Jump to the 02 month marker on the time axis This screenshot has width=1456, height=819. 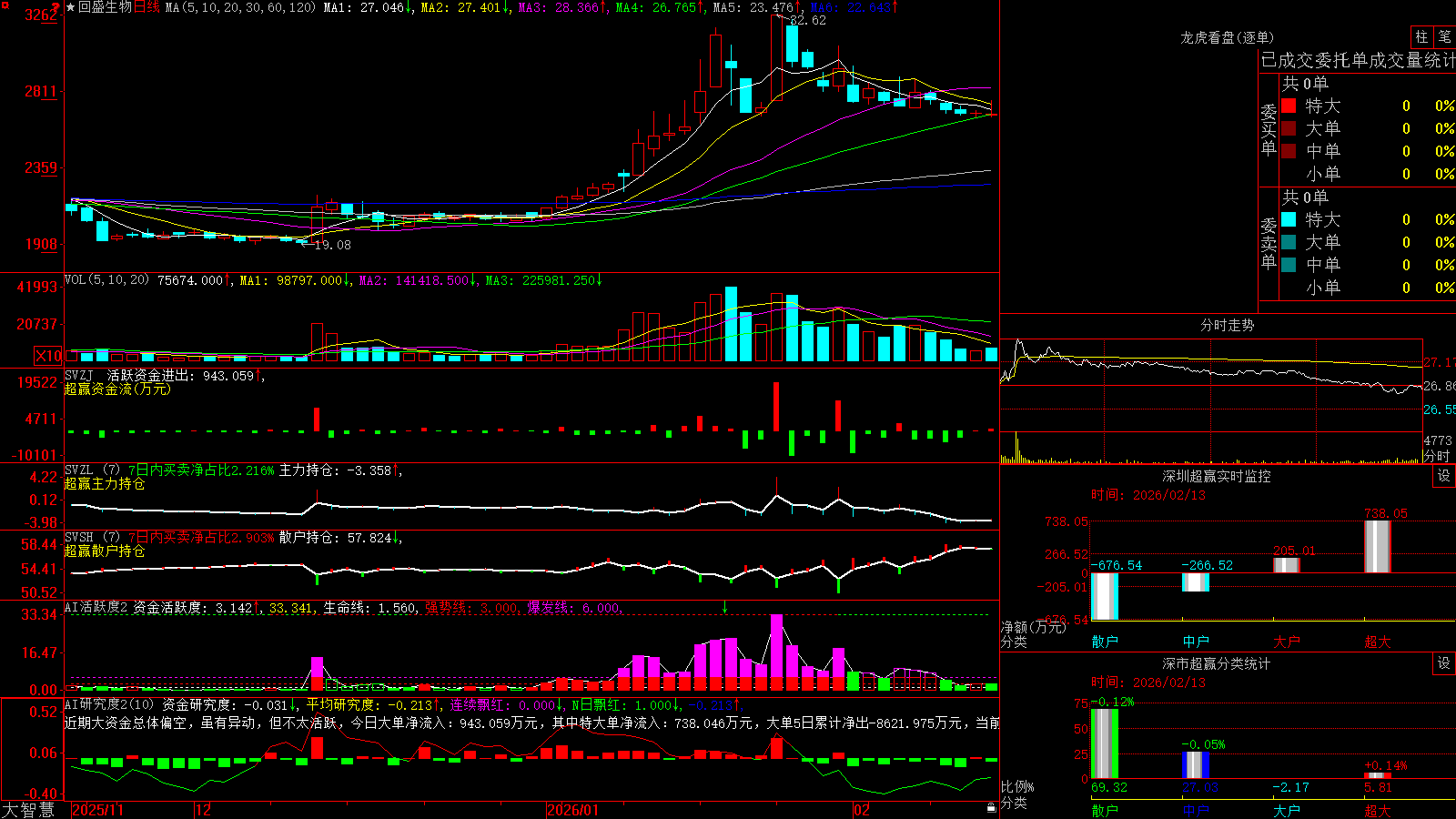(x=861, y=810)
